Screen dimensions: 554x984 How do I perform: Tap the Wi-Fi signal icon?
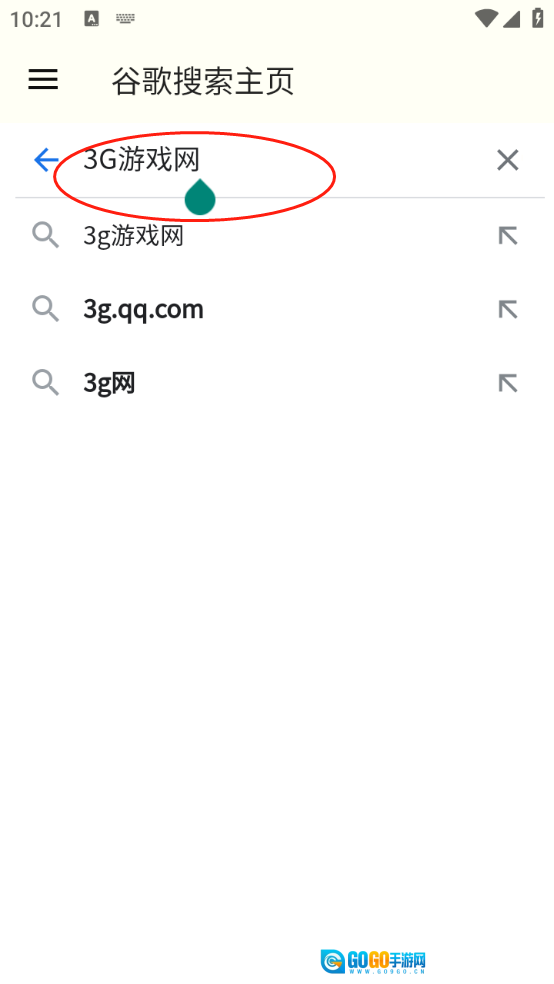coord(486,18)
